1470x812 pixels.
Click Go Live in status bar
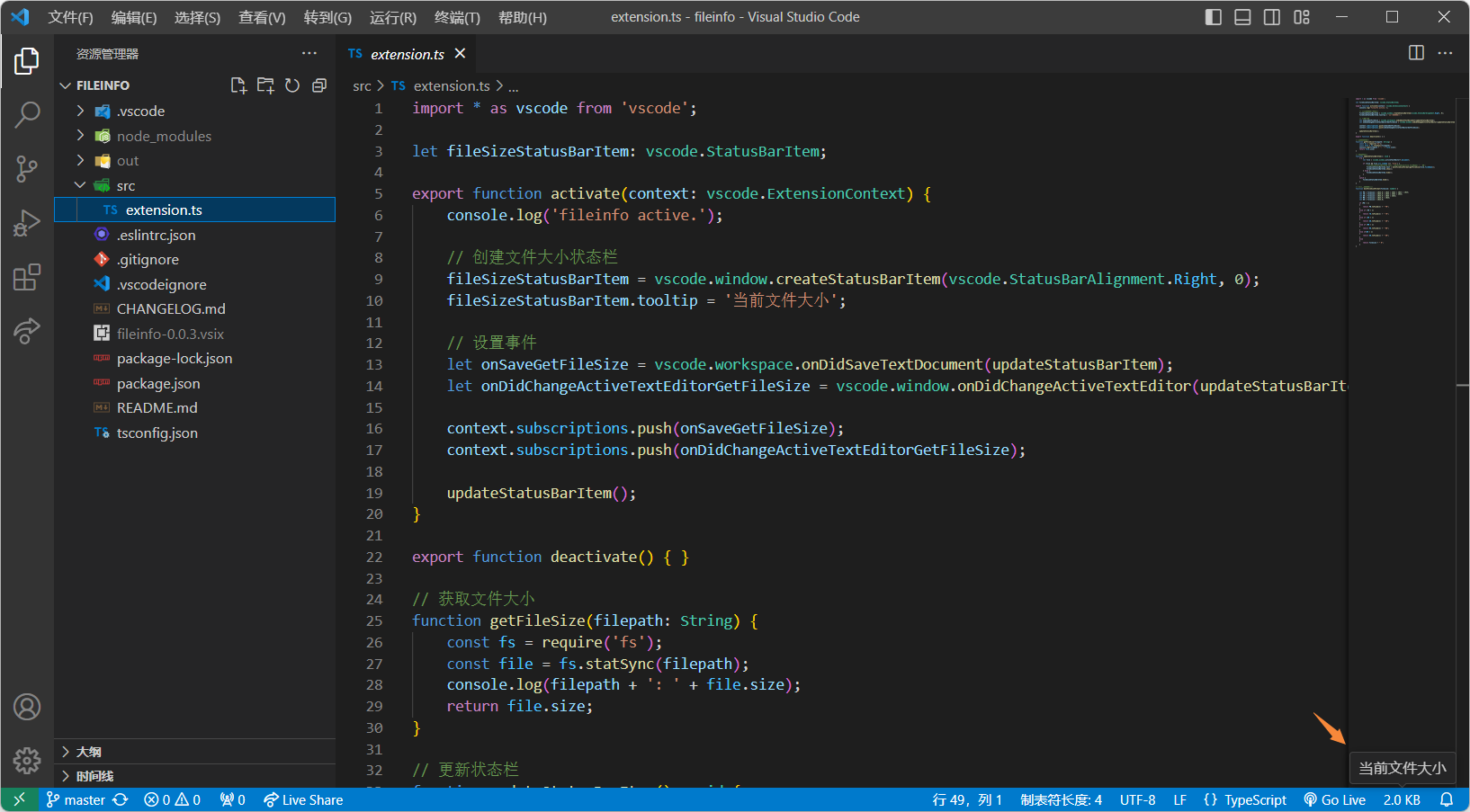[x=1335, y=799]
